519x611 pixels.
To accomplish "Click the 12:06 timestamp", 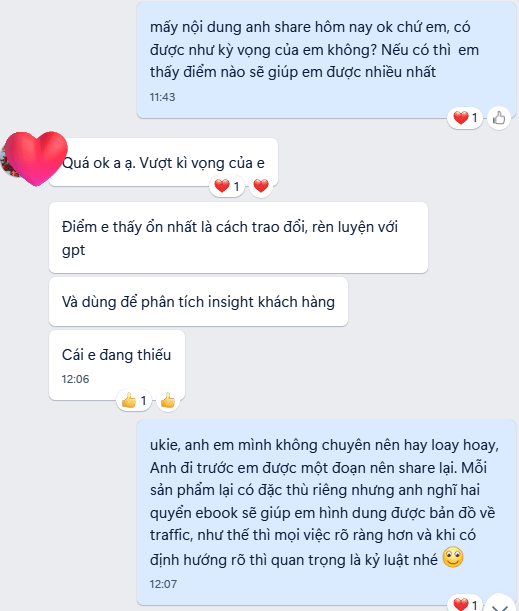I will click(x=75, y=379).
